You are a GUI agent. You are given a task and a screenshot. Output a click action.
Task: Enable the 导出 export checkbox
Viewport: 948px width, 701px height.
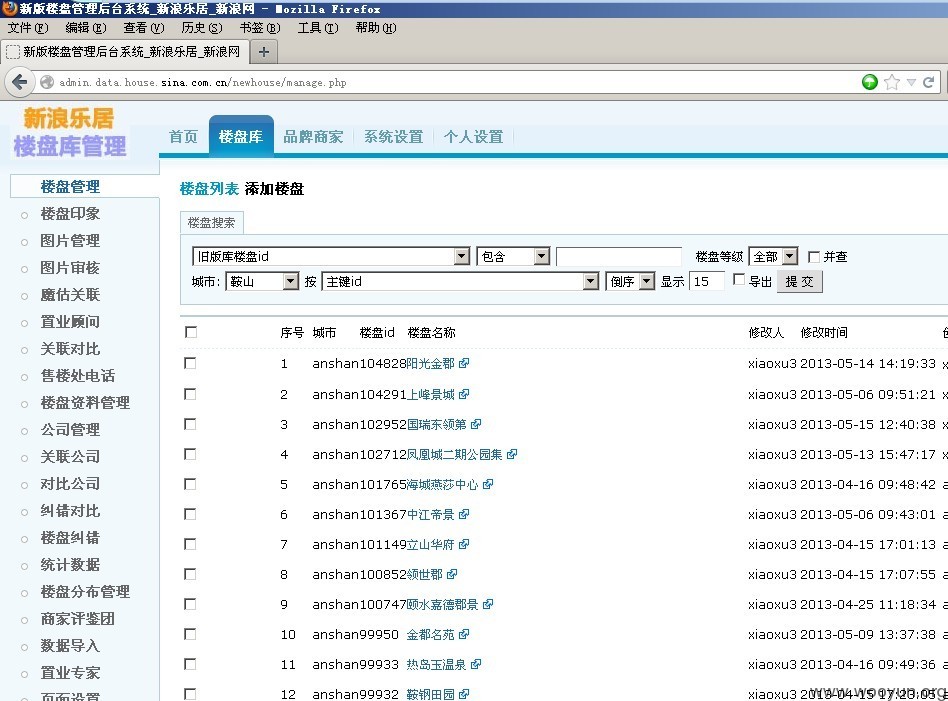click(x=739, y=279)
